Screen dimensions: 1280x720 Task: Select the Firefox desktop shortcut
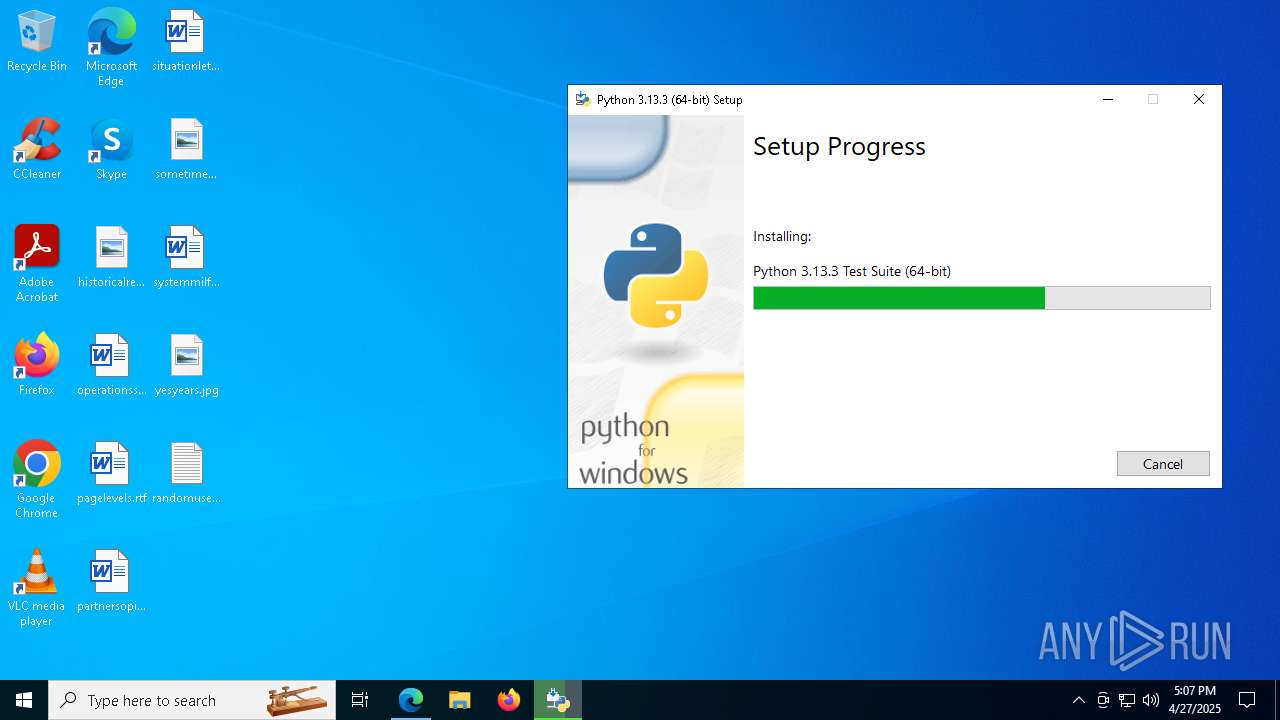click(37, 365)
